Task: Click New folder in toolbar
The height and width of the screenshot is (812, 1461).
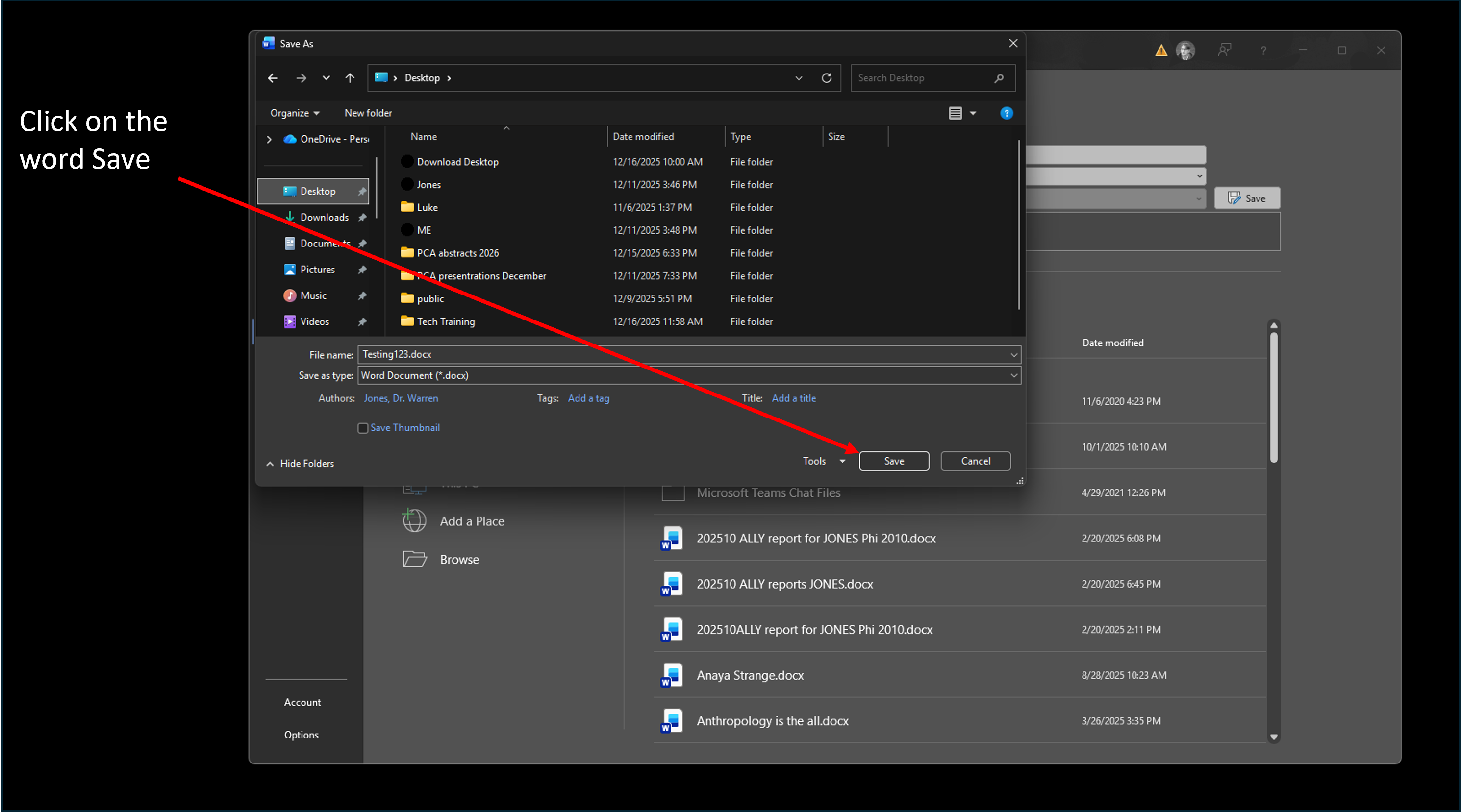Action: coord(368,113)
